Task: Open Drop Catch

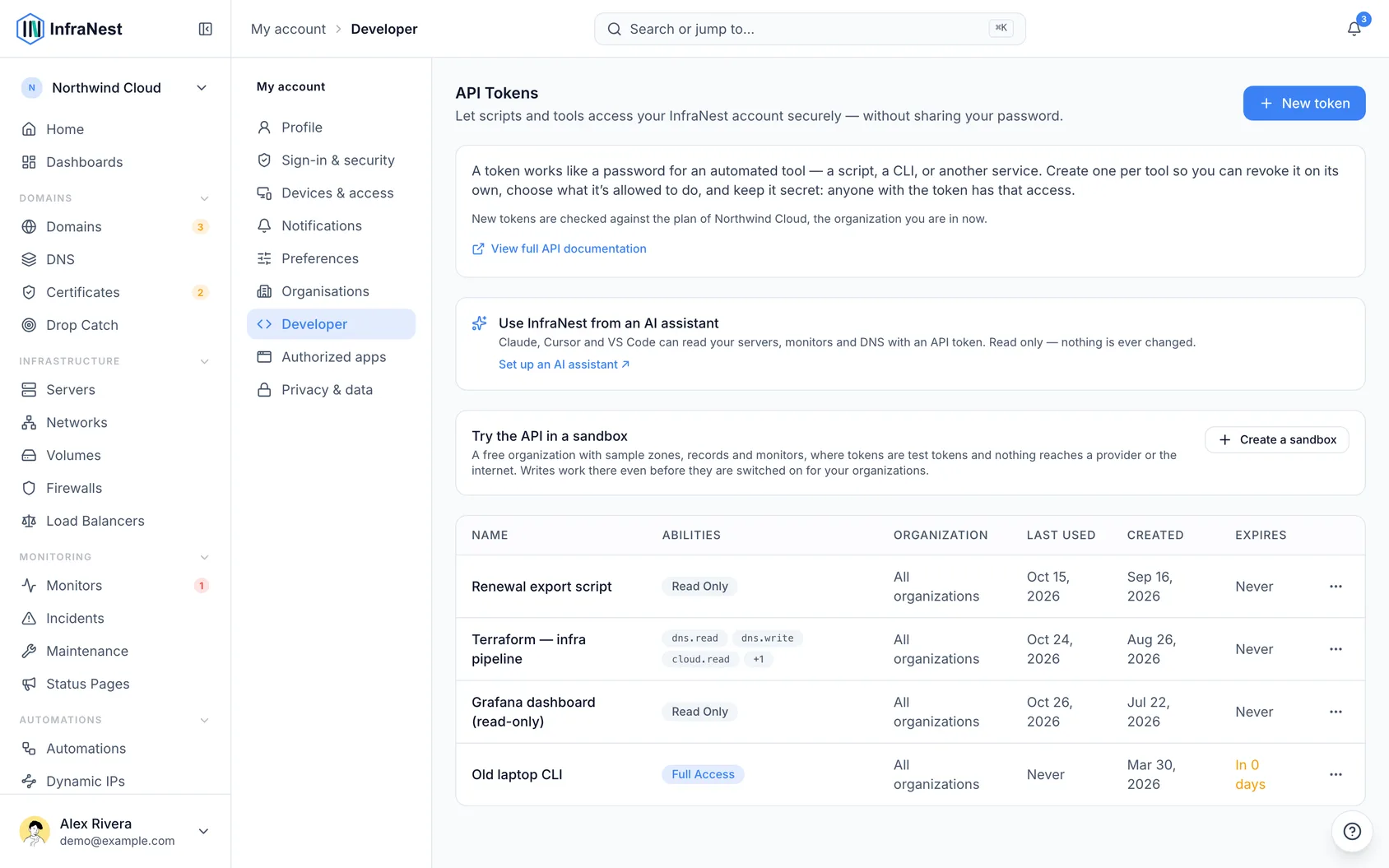Action: point(115,325)
